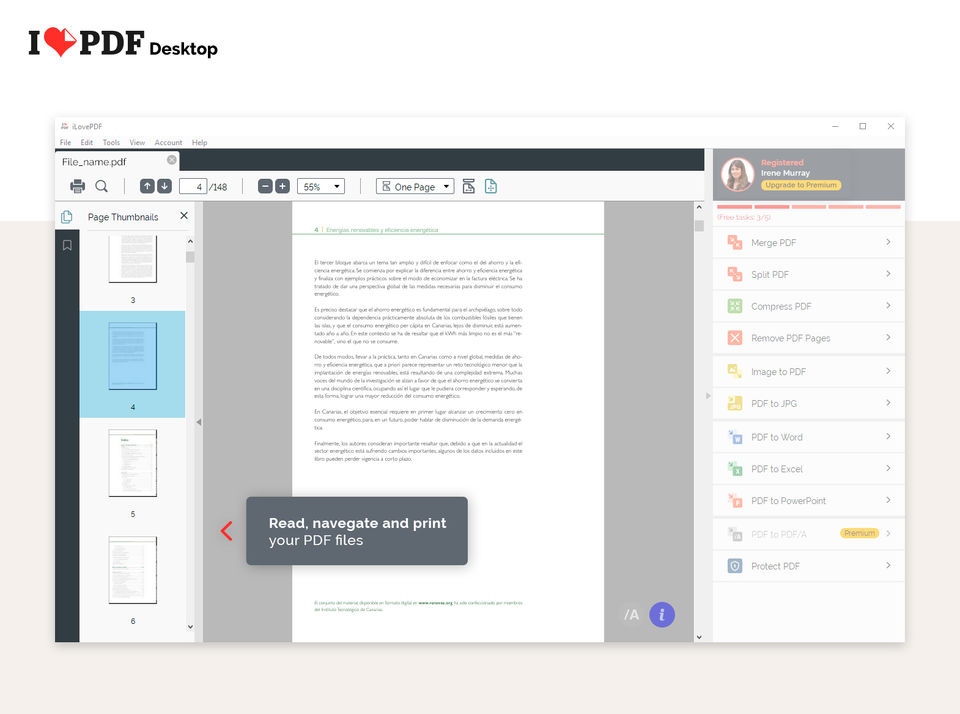Click the Split PDF tool icon
The height and width of the screenshot is (714, 960).
(735, 274)
